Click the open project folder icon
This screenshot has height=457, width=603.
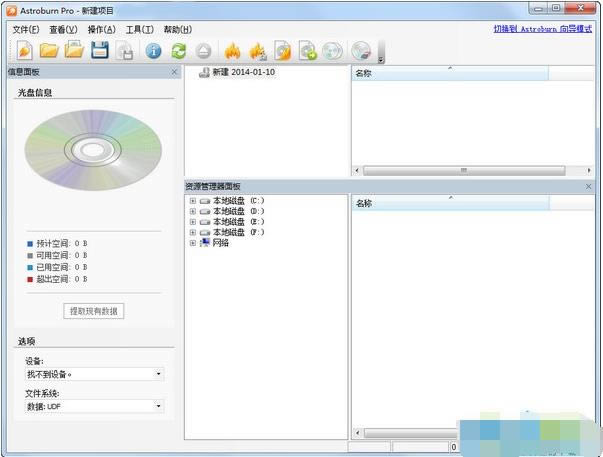point(49,50)
